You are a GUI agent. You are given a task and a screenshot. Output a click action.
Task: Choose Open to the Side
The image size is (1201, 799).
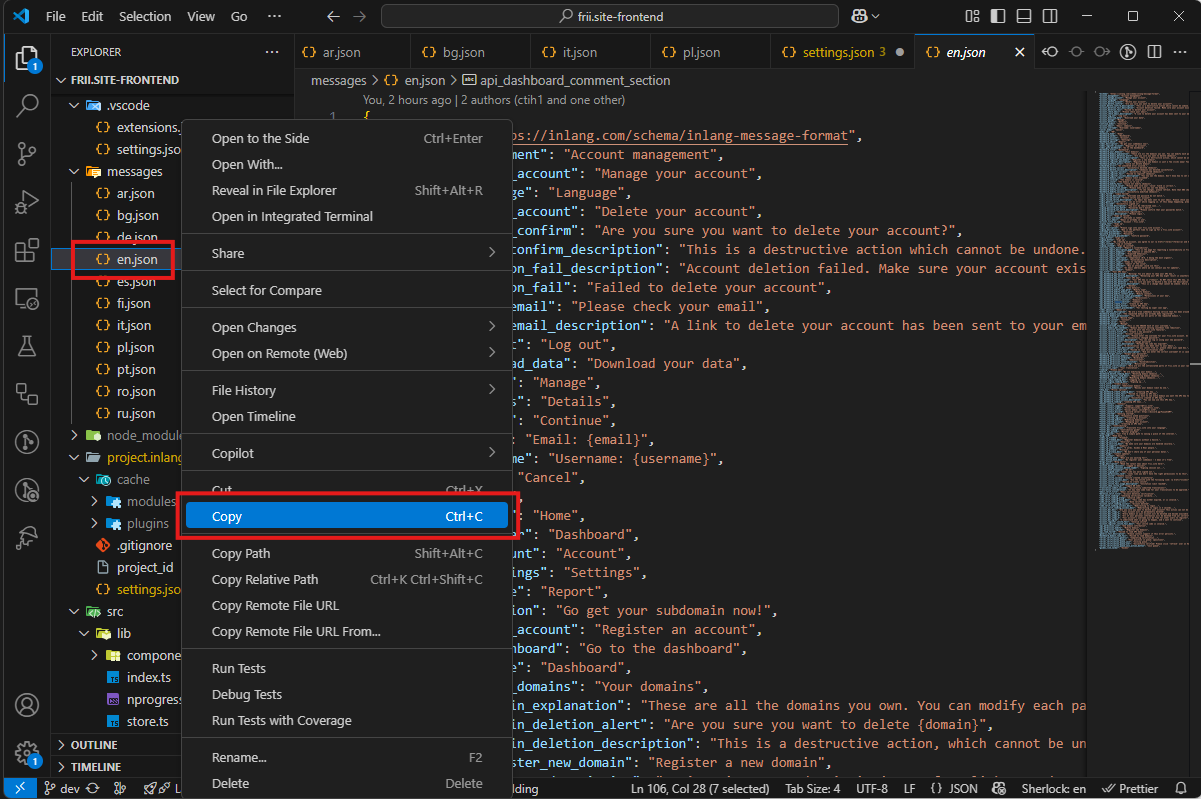click(347, 138)
